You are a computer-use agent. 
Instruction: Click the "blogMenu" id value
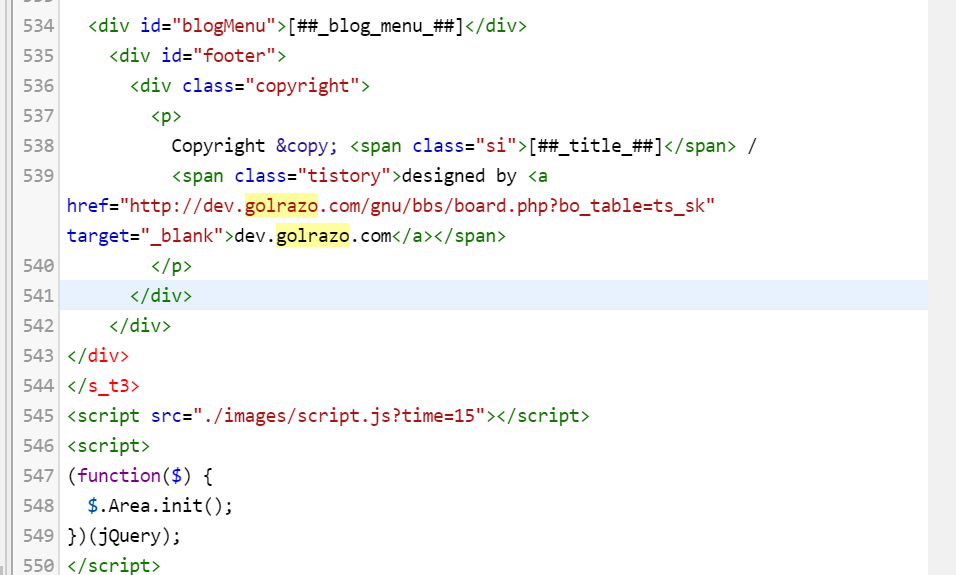pyautogui.click(x=224, y=26)
